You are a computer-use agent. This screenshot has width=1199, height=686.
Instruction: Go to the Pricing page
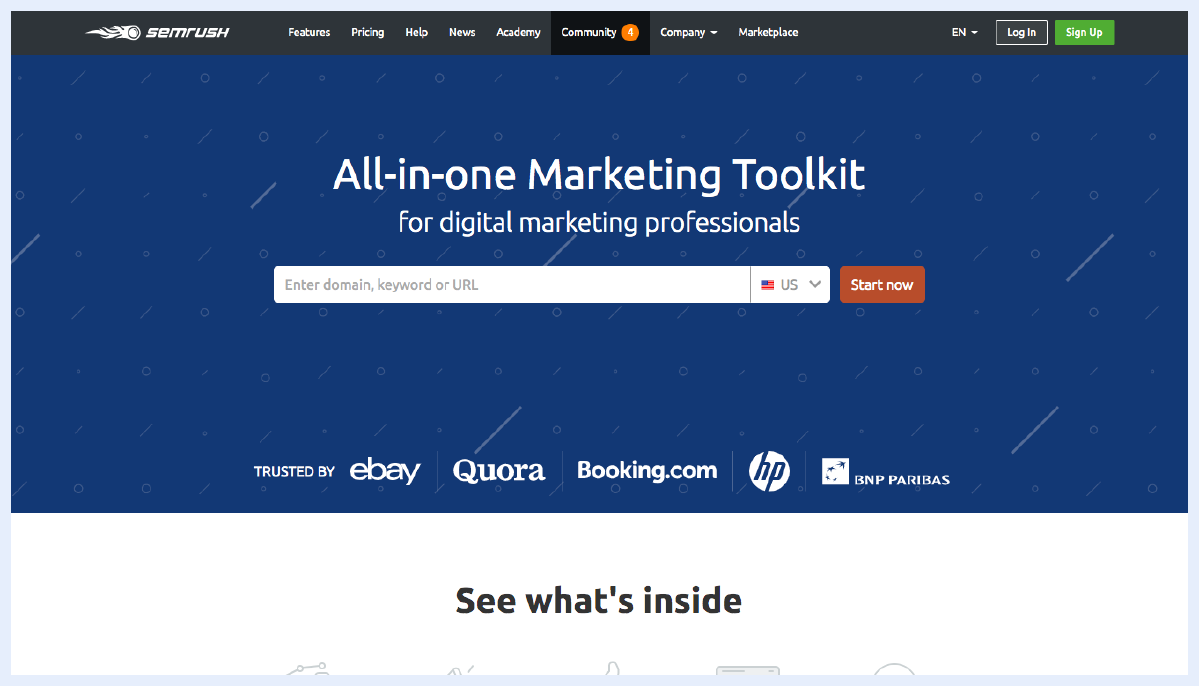pyautogui.click(x=367, y=32)
